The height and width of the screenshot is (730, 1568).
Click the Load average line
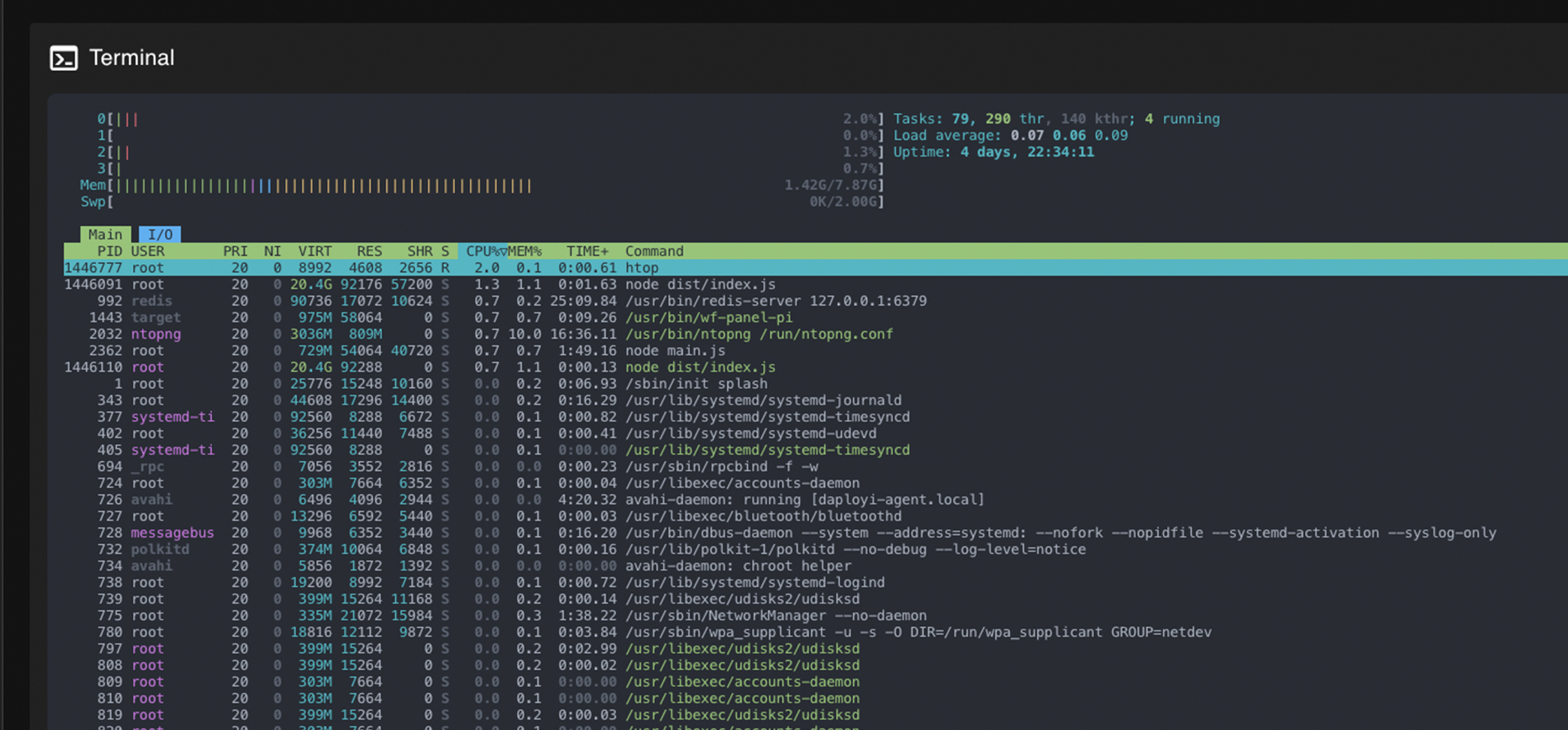(1010, 136)
